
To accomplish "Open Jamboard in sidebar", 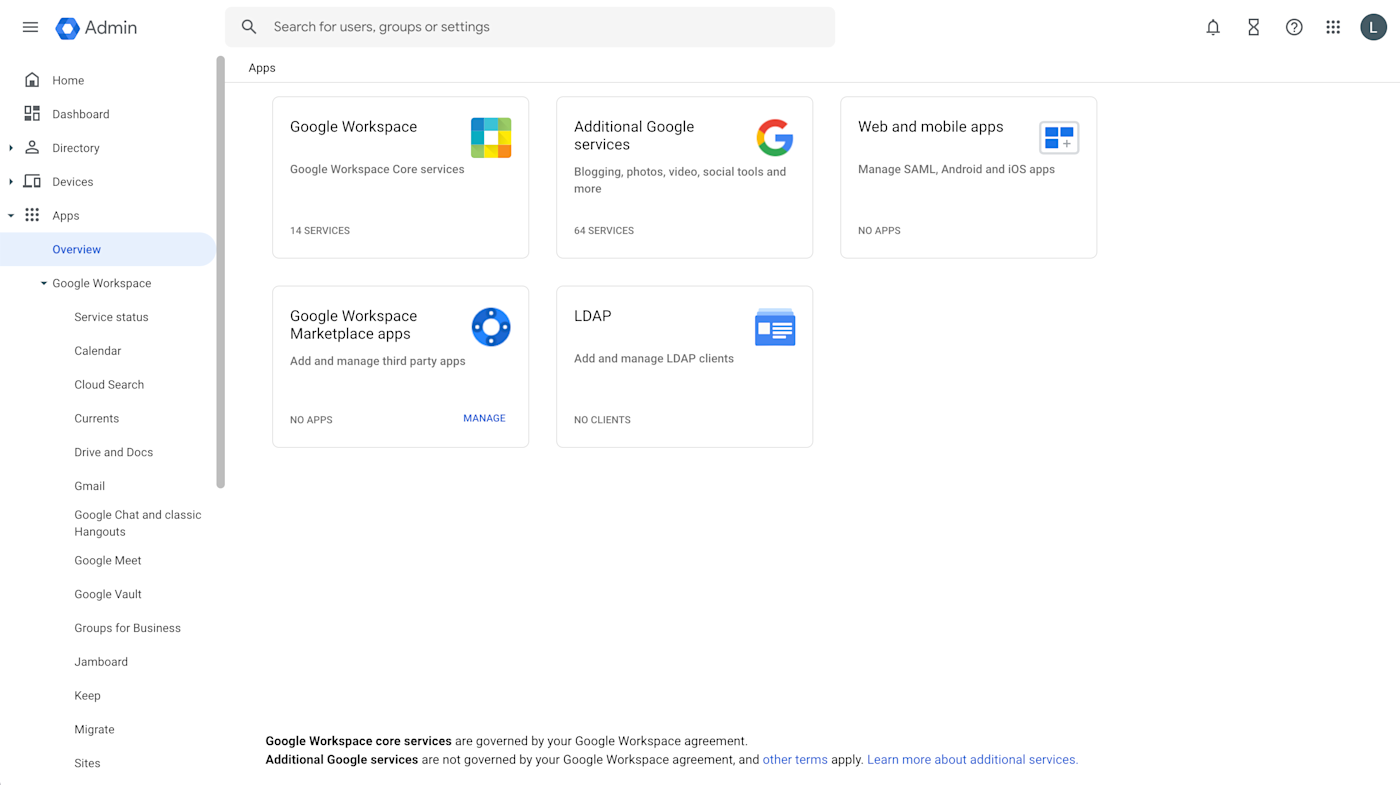I will coord(101,662).
